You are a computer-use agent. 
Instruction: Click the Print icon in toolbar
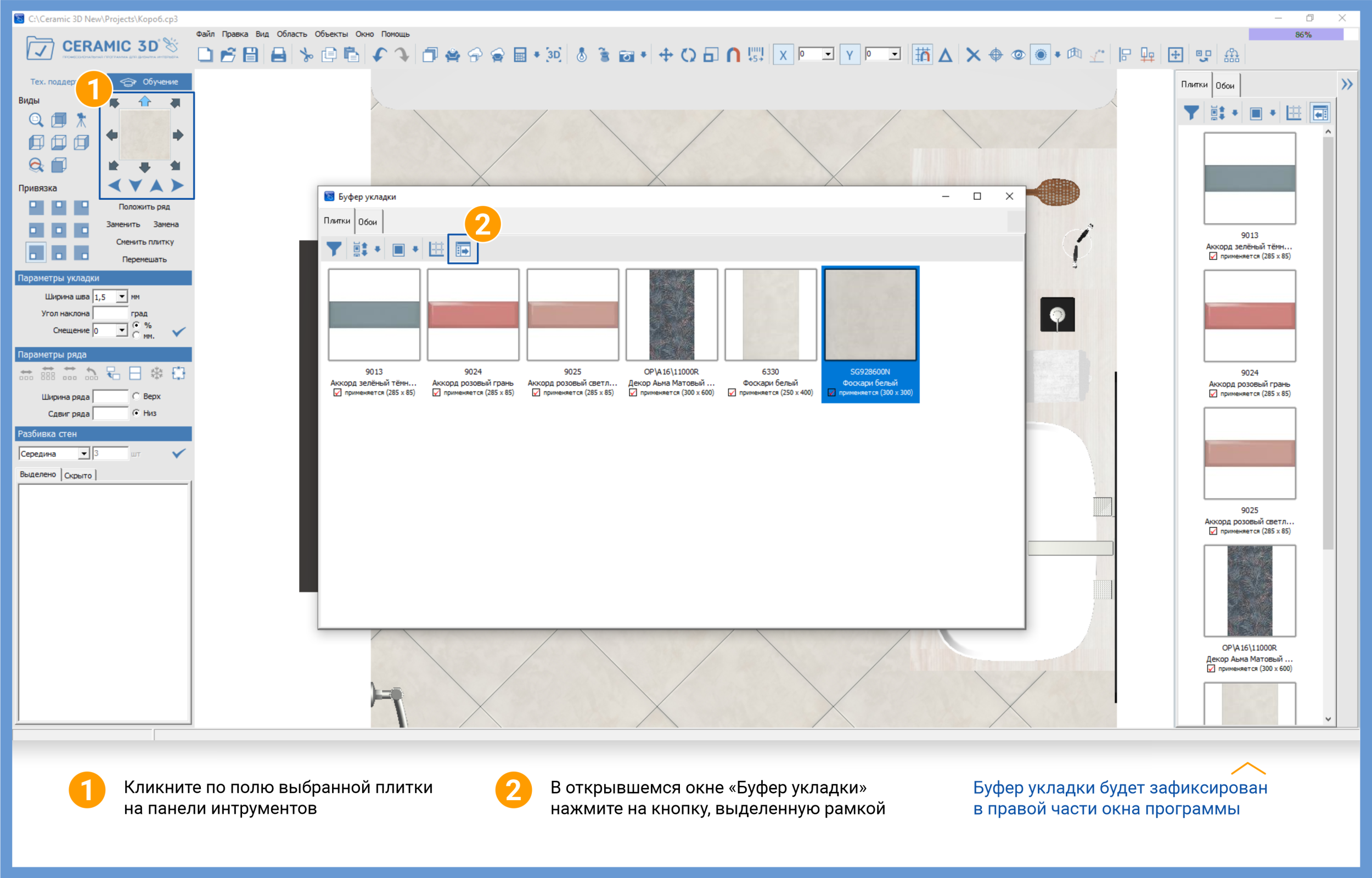click(278, 55)
